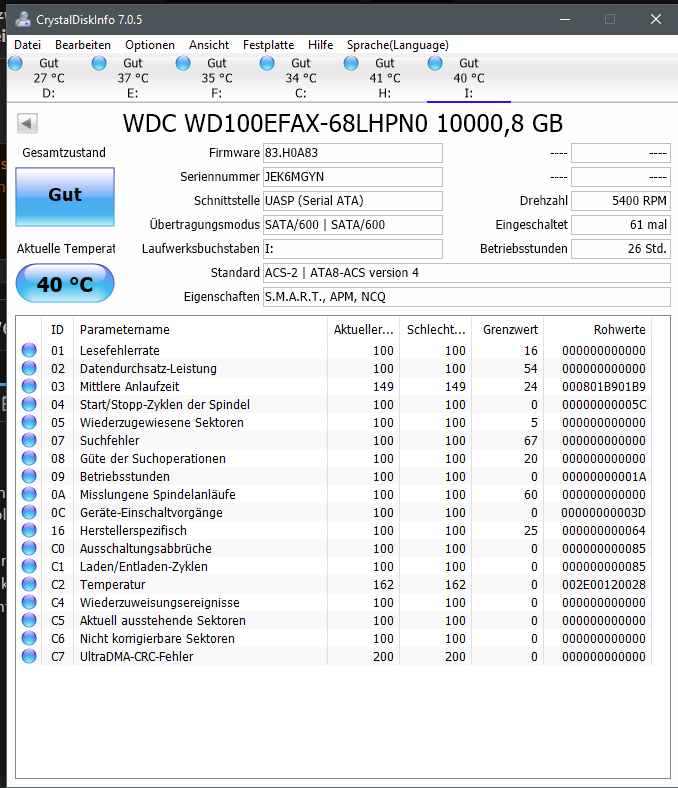Open the Sprache(Language) menu
The width and height of the screenshot is (678, 788).
[398, 45]
